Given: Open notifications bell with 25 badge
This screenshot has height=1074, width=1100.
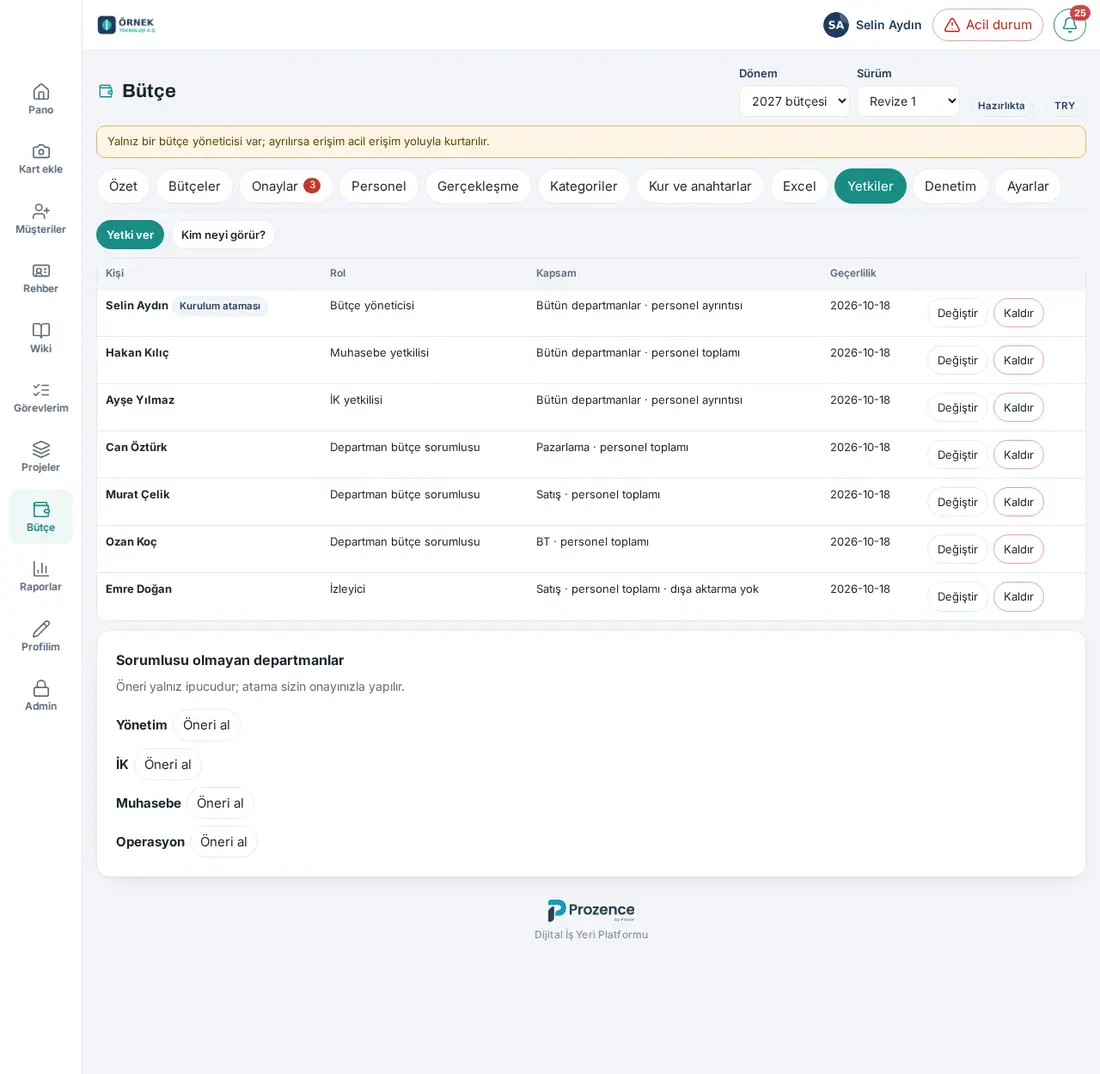Looking at the screenshot, I should (x=1069, y=25).
